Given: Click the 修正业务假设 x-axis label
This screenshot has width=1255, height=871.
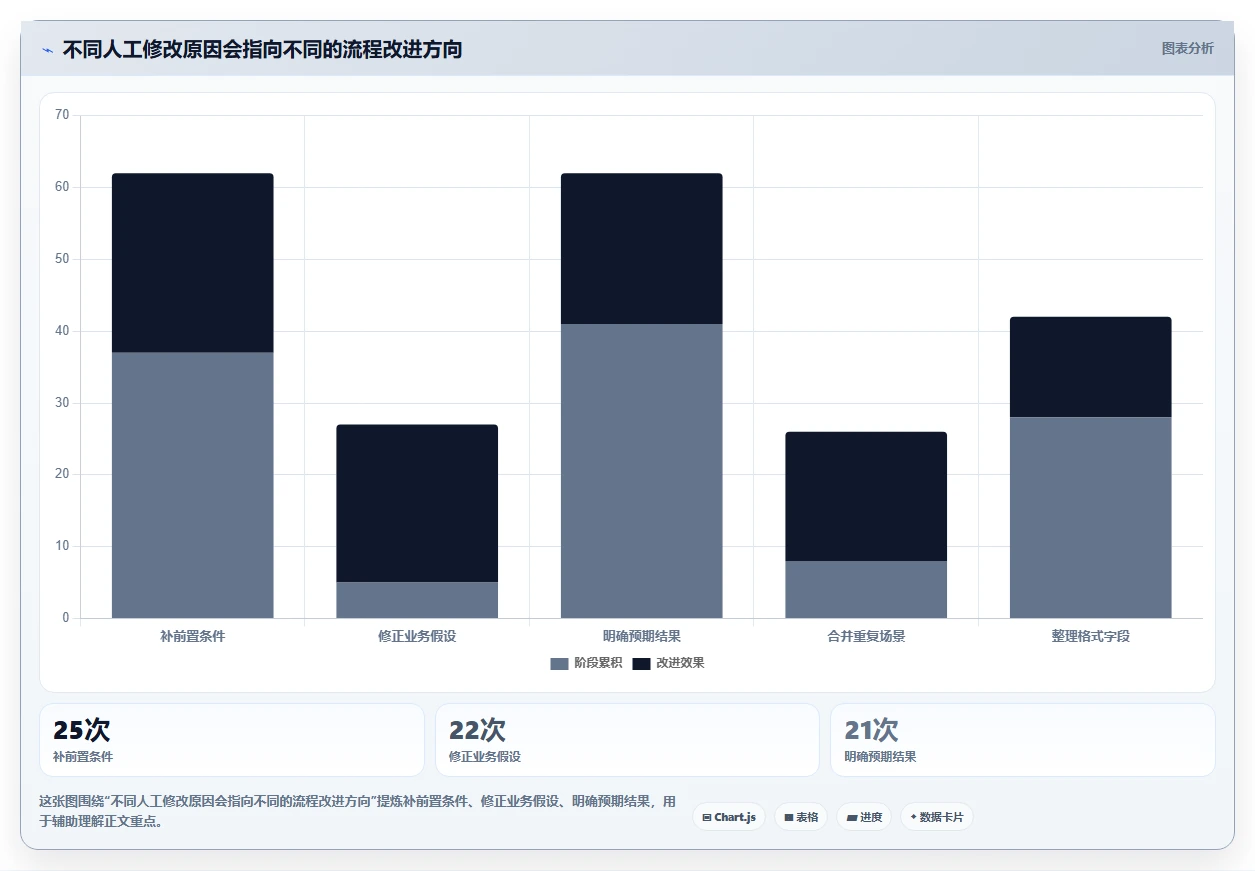Looking at the screenshot, I should 417,636.
